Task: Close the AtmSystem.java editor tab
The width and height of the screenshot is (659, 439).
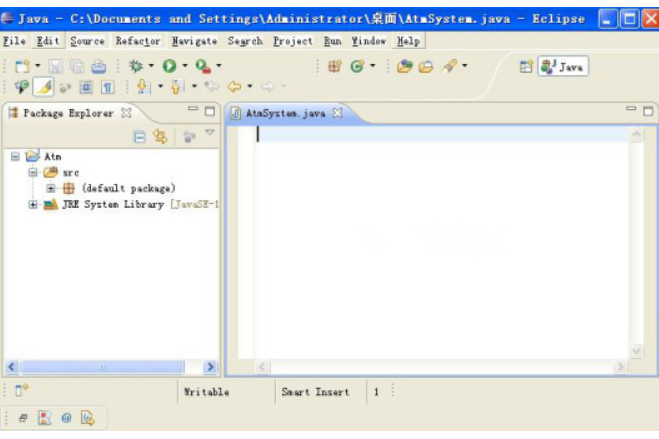Action: [x=337, y=113]
